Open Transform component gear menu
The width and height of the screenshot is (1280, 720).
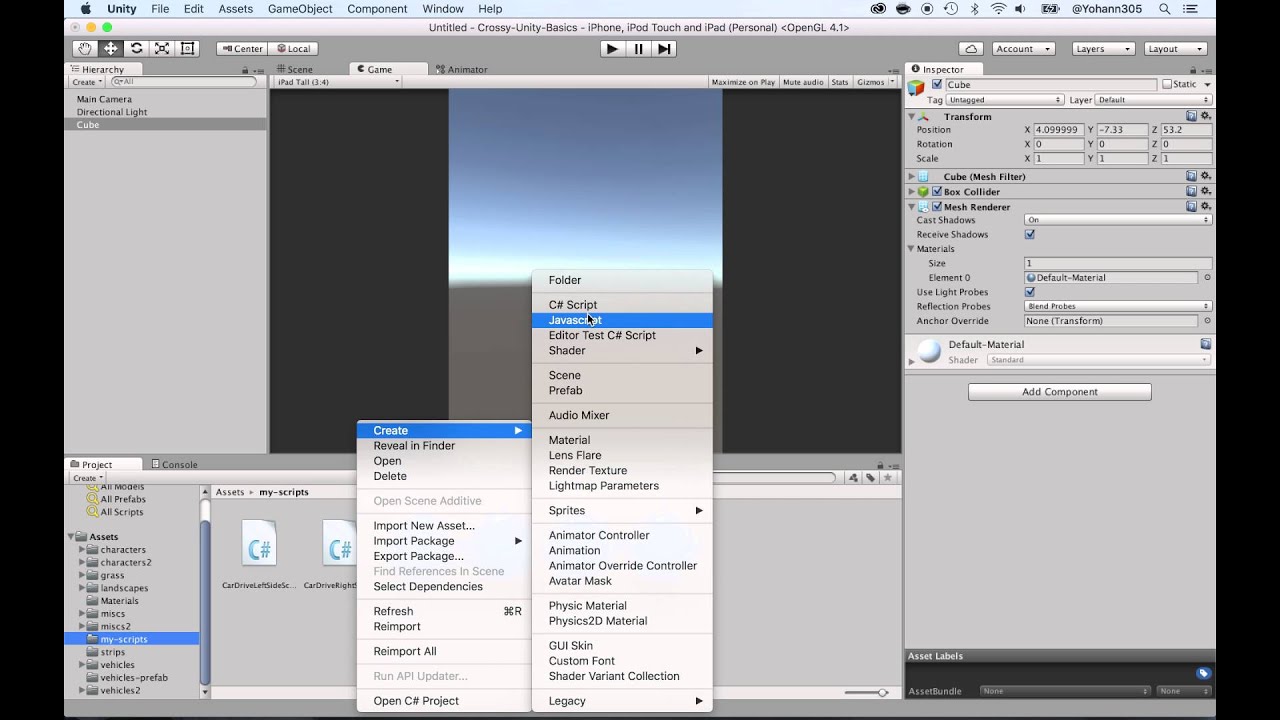pos(1205,116)
